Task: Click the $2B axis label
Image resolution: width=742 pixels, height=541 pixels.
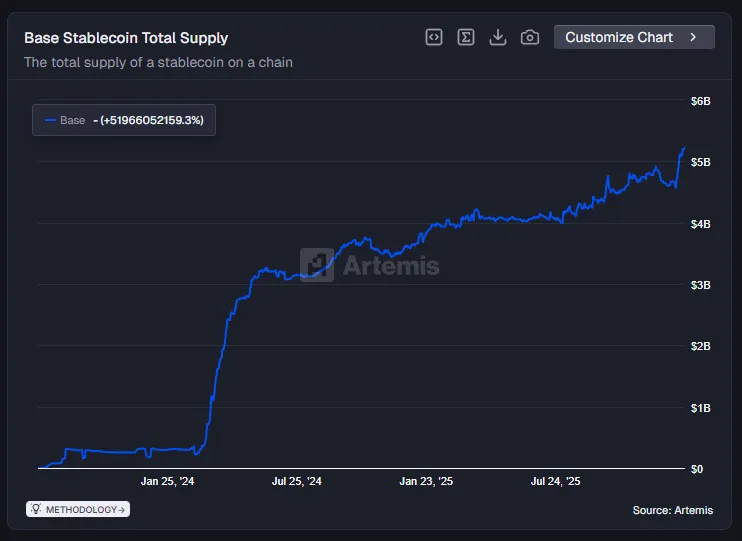Action: pos(700,346)
